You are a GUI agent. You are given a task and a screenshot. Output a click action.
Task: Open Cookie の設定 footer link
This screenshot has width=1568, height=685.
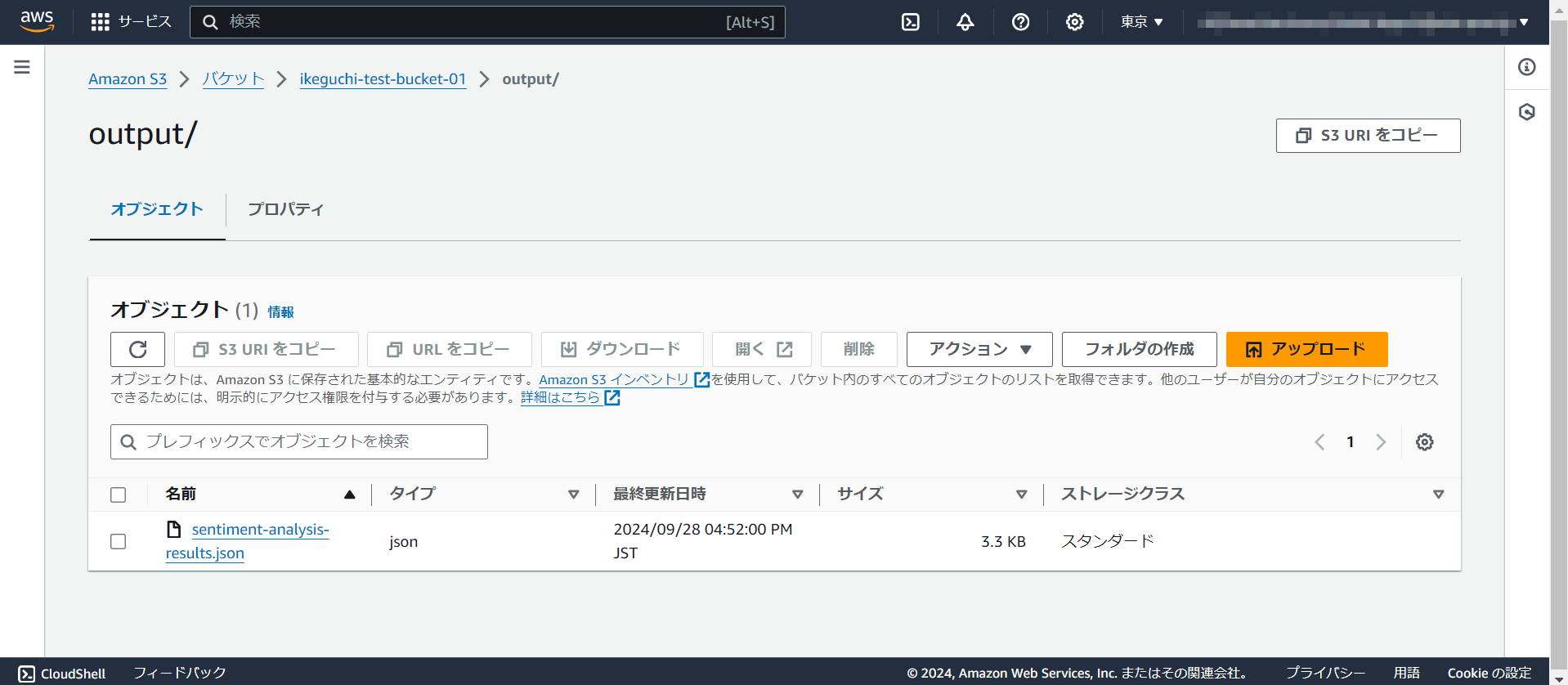1490,674
